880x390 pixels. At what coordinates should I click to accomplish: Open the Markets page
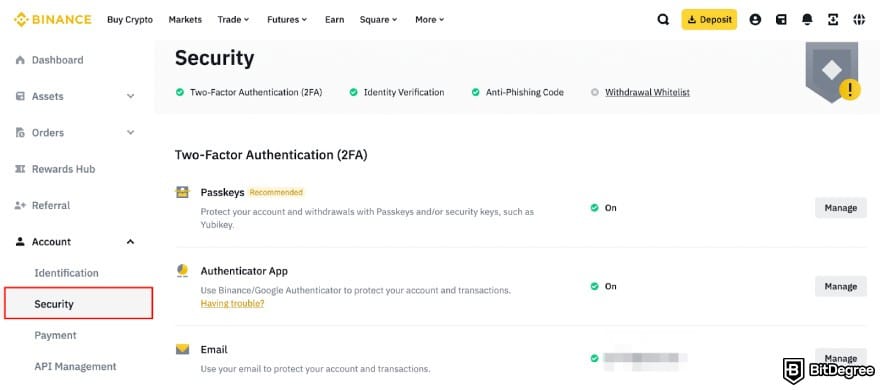[185, 20]
